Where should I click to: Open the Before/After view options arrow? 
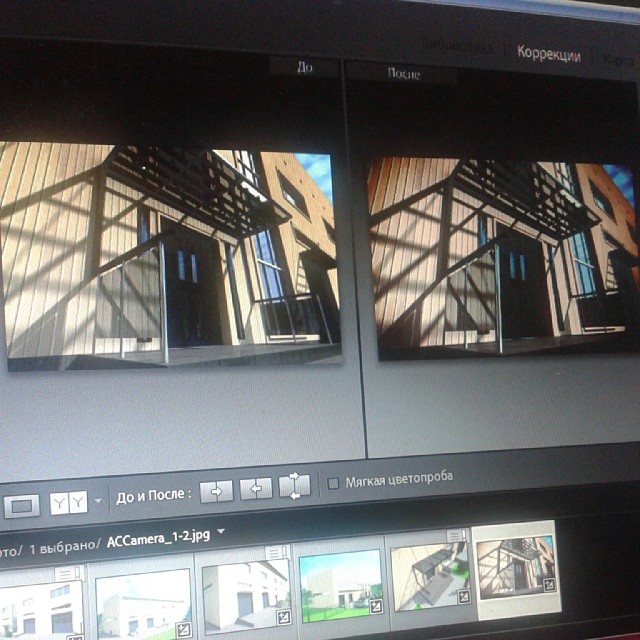(x=98, y=500)
